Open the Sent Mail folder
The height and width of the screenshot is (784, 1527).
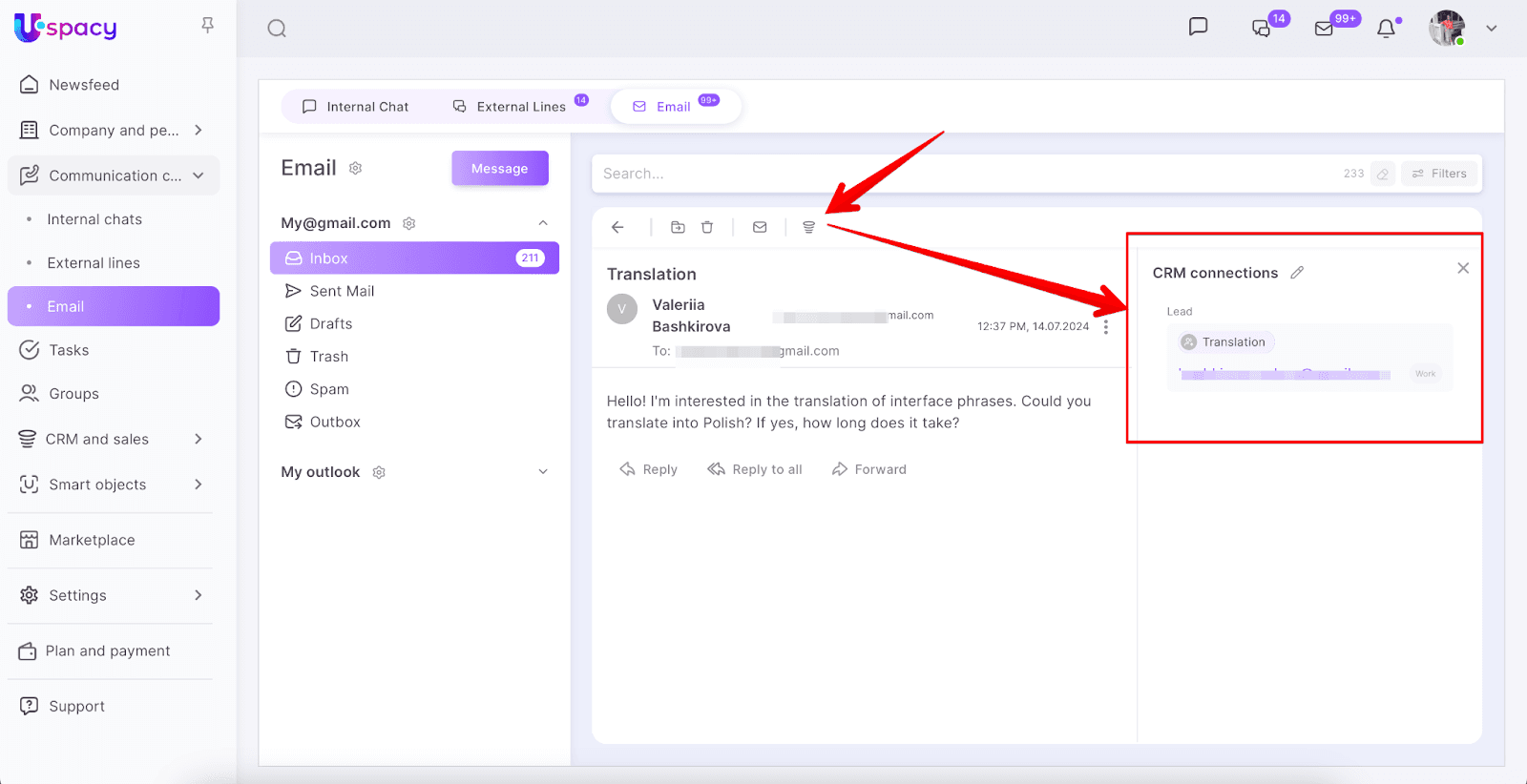(342, 291)
